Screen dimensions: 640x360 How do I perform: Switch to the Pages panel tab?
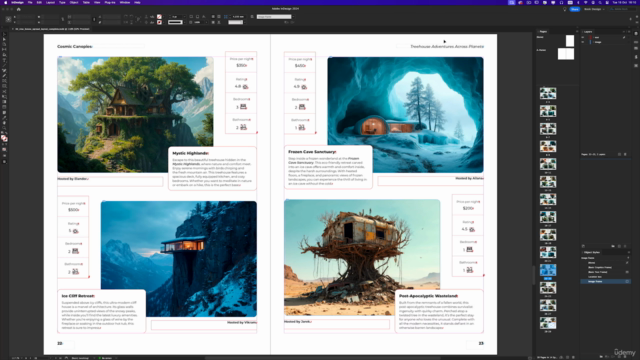click(x=543, y=31)
